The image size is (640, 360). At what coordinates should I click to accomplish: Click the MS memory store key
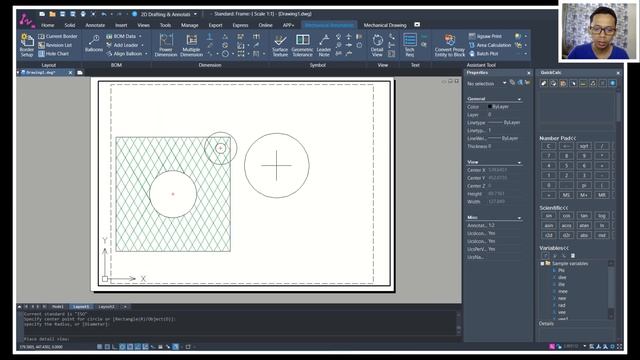(566, 195)
